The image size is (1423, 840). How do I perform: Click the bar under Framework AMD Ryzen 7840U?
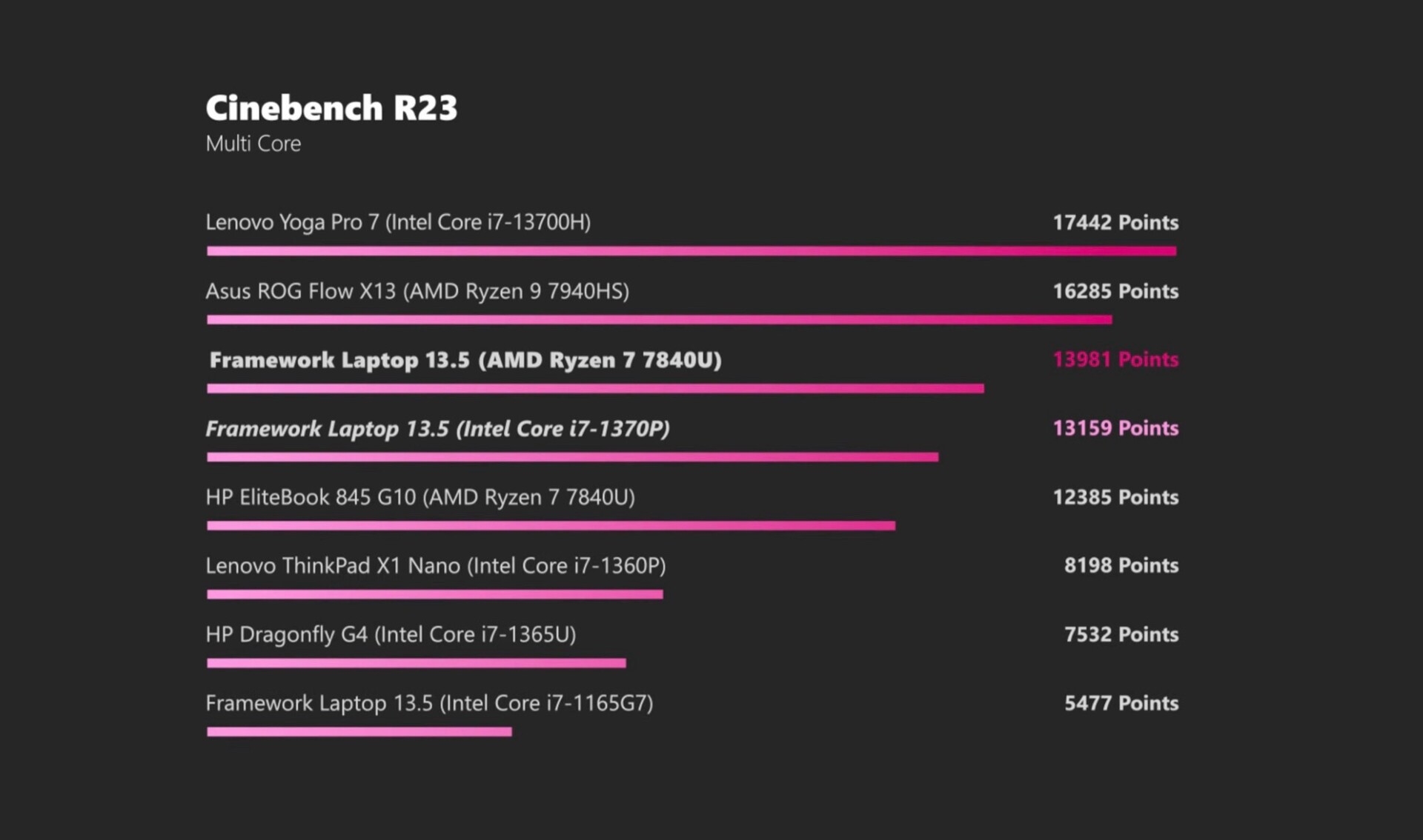point(595,388)
